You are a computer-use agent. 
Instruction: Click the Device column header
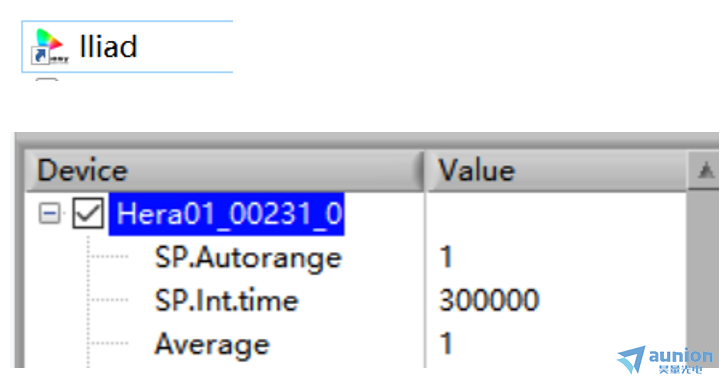coord(224,171)
